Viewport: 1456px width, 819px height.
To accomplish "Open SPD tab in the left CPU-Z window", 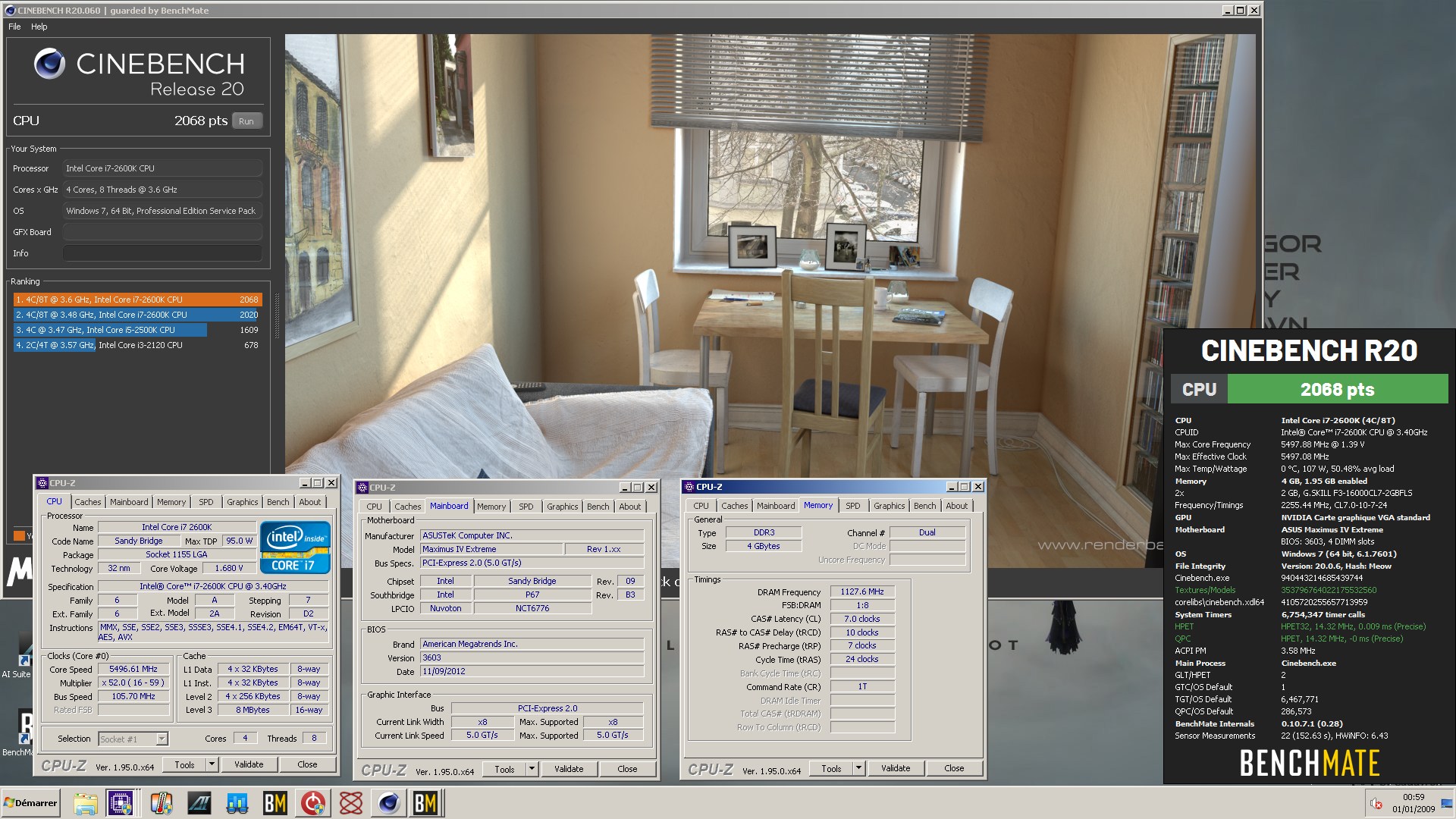I will 206,502.
